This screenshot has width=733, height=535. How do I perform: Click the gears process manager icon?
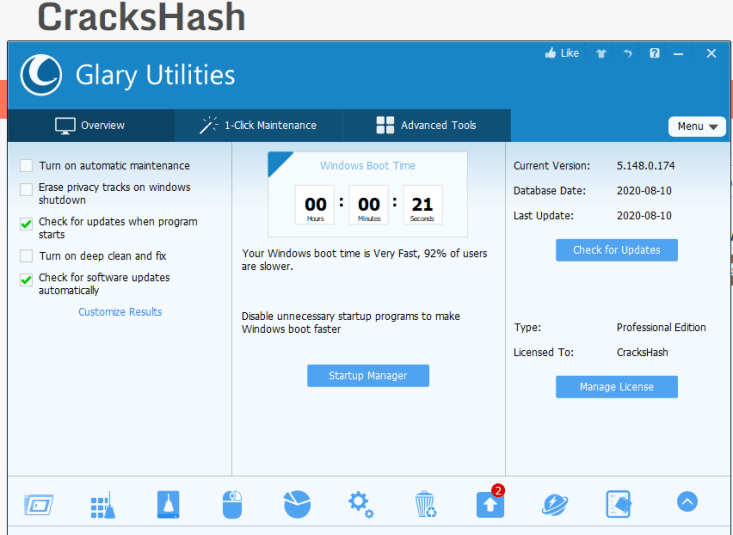click(x=361, y=503)
